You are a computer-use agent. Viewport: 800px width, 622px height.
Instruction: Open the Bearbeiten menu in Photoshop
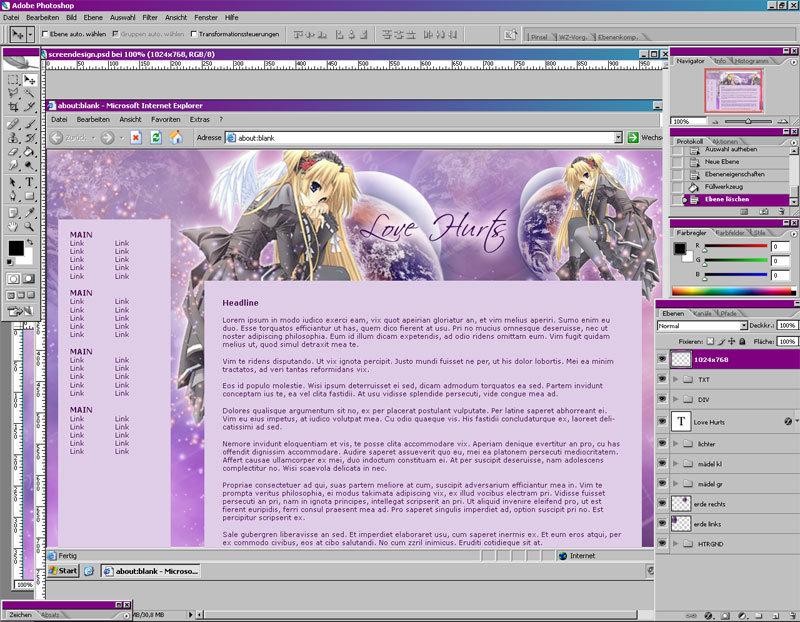click(x=42, y=17)
